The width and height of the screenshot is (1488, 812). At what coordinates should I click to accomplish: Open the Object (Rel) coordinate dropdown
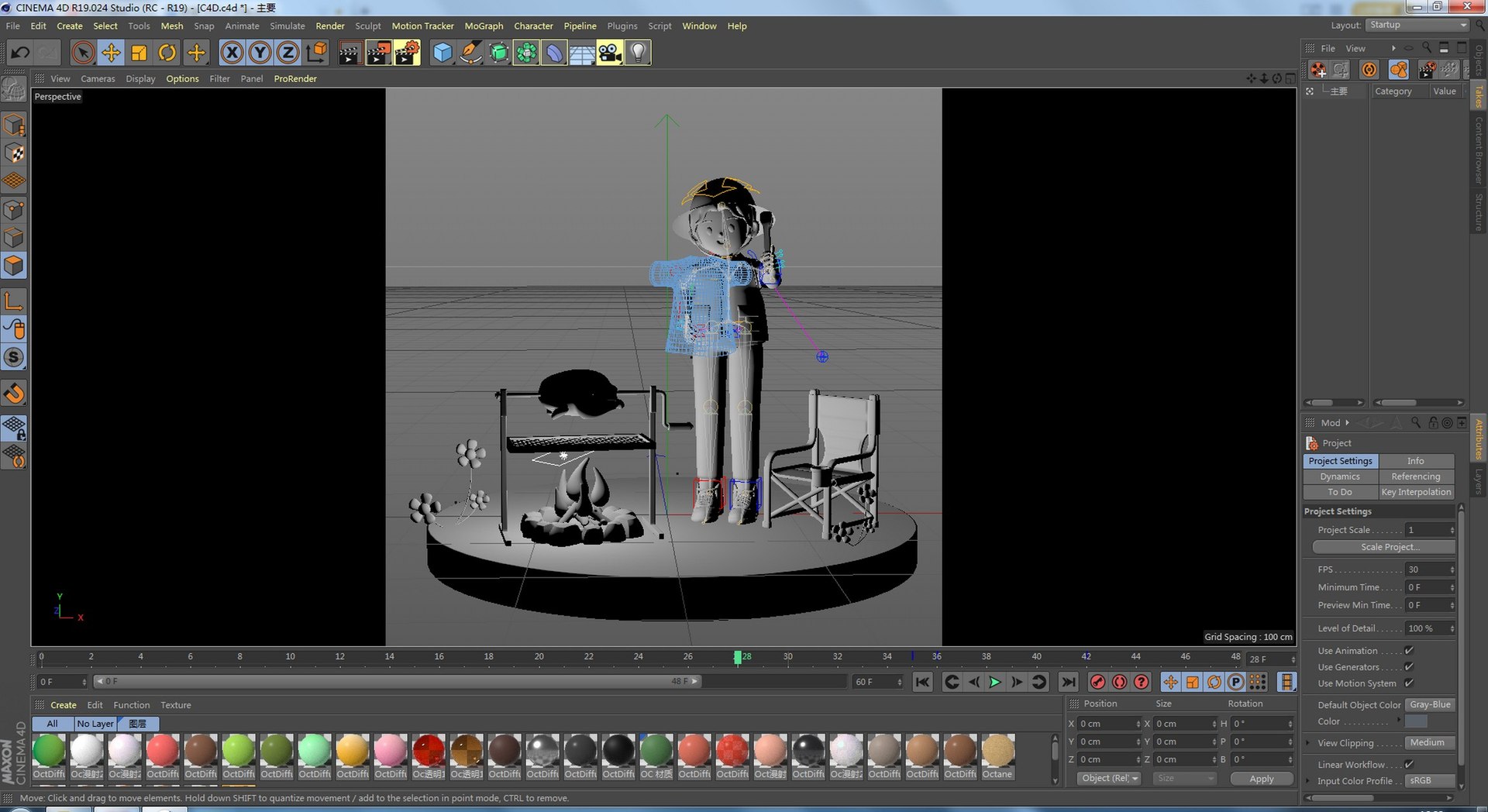tap(1109, 778)
